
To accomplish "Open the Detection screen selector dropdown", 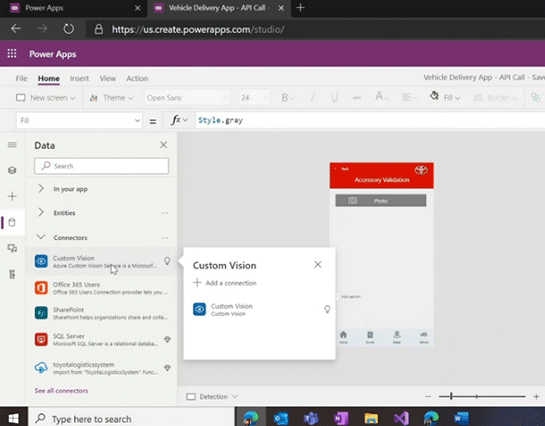I will coord(212,396).
